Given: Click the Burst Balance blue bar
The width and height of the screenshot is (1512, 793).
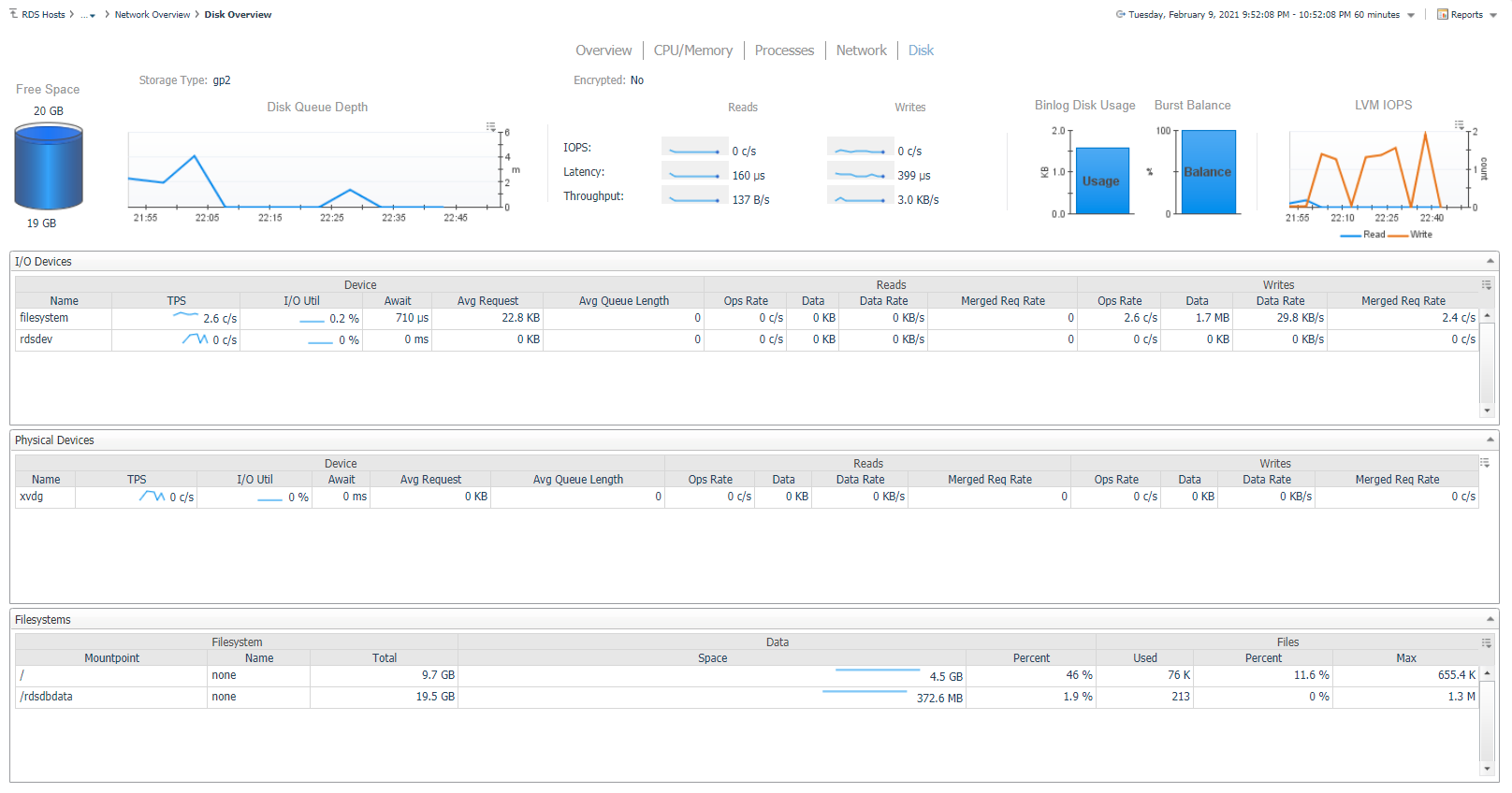Looking at the screenshot, I should pyautogui.click(x=1208, y=172).
